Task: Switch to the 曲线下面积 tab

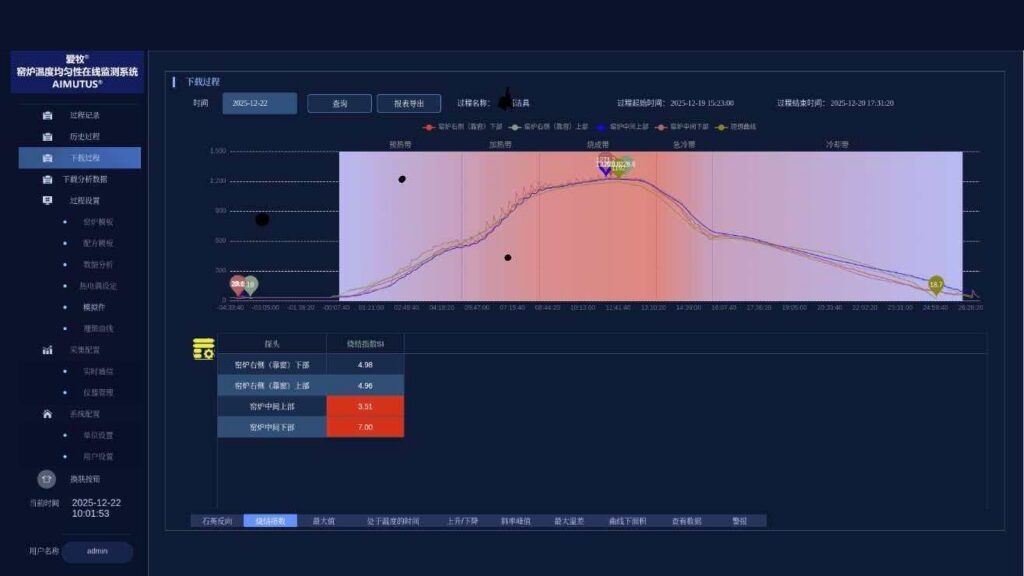Action: click(x=627, y=521)
